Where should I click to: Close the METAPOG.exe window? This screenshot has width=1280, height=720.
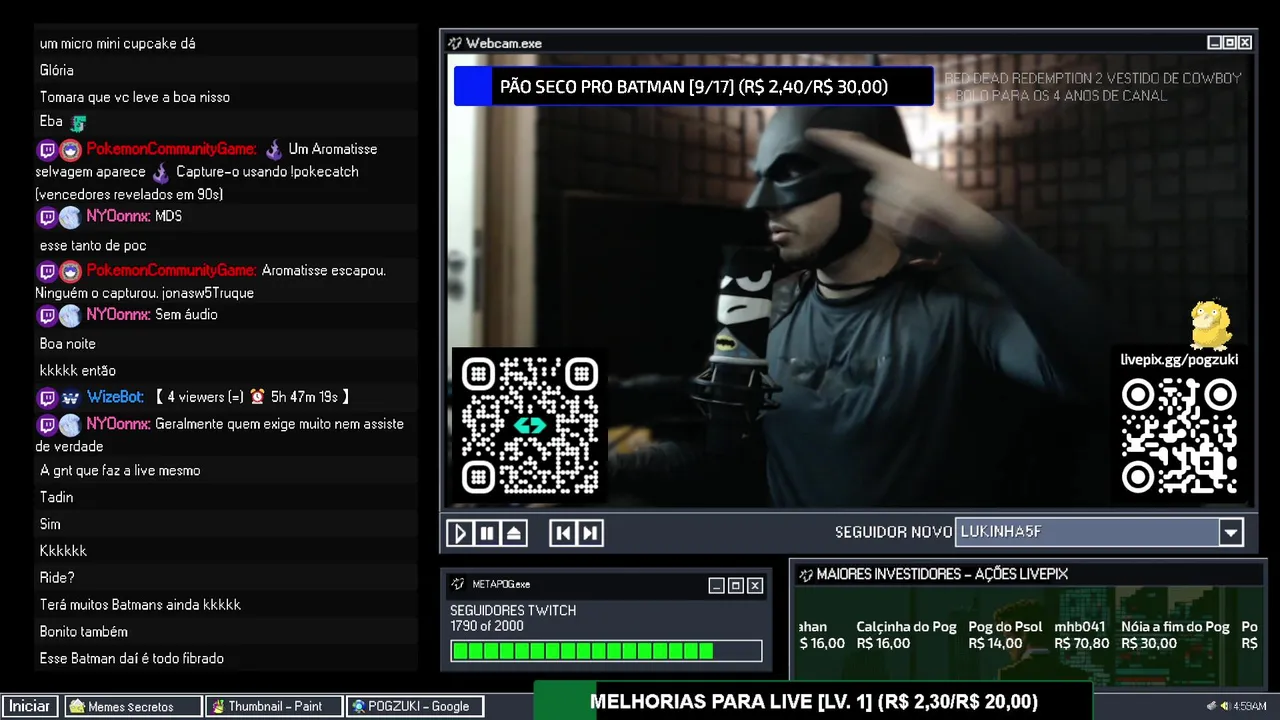coord(755,586)
